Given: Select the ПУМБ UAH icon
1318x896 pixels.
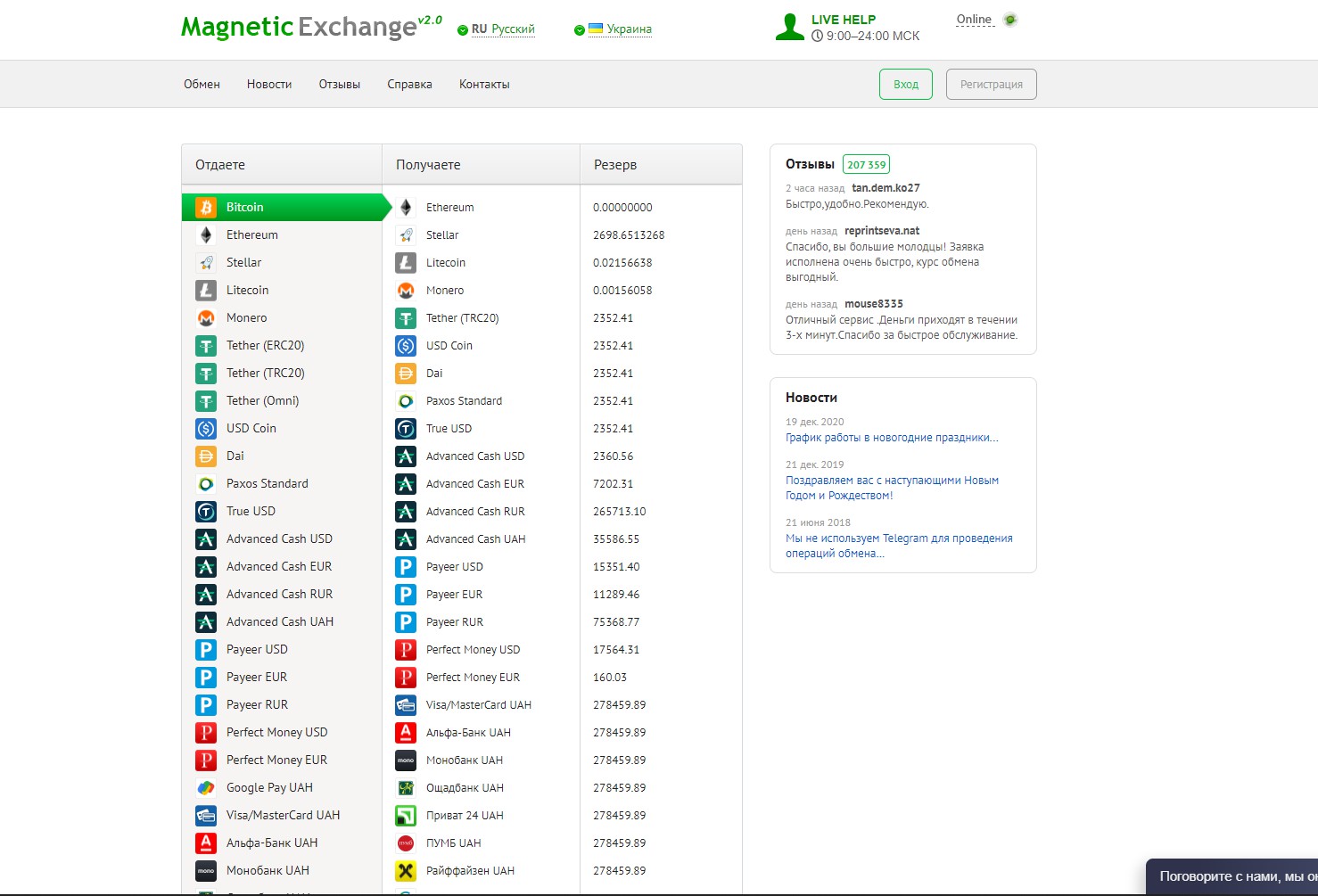Looking at the screenshot, I should [406, 843].
